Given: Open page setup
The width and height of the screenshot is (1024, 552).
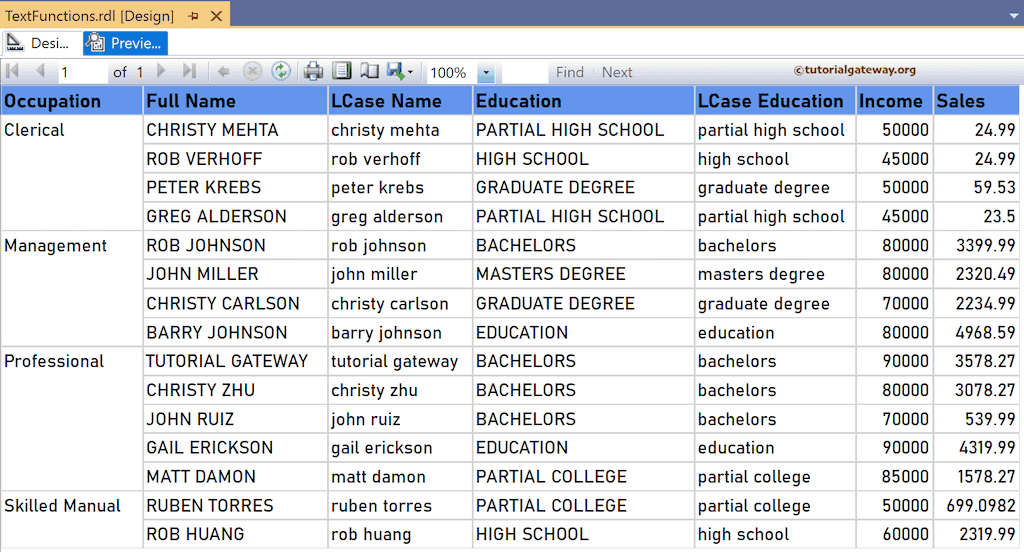Looking at the screenshot, I should click(x=370, y=71).
